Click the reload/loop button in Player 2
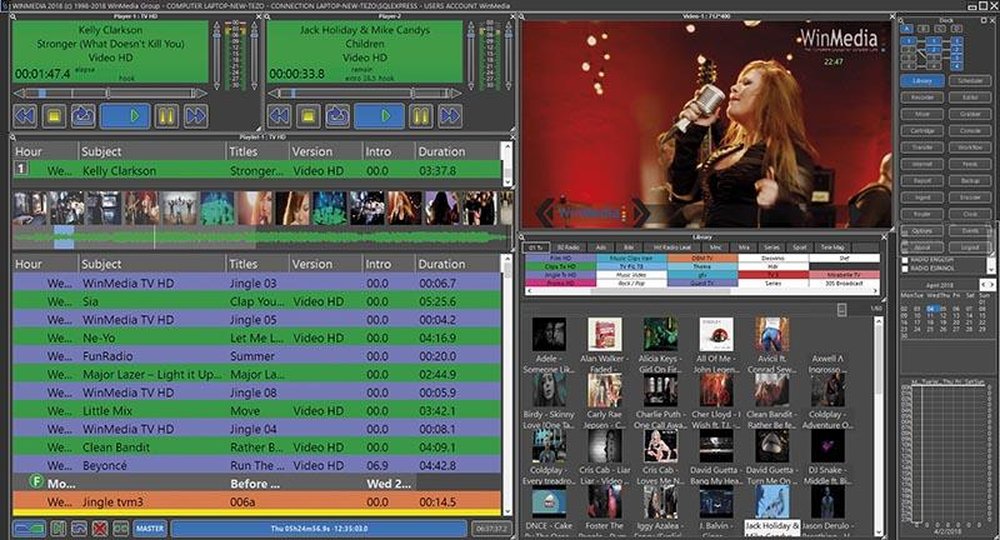Image resolution: width=1000 pixels, height=540 pixels. pos(337,116)
